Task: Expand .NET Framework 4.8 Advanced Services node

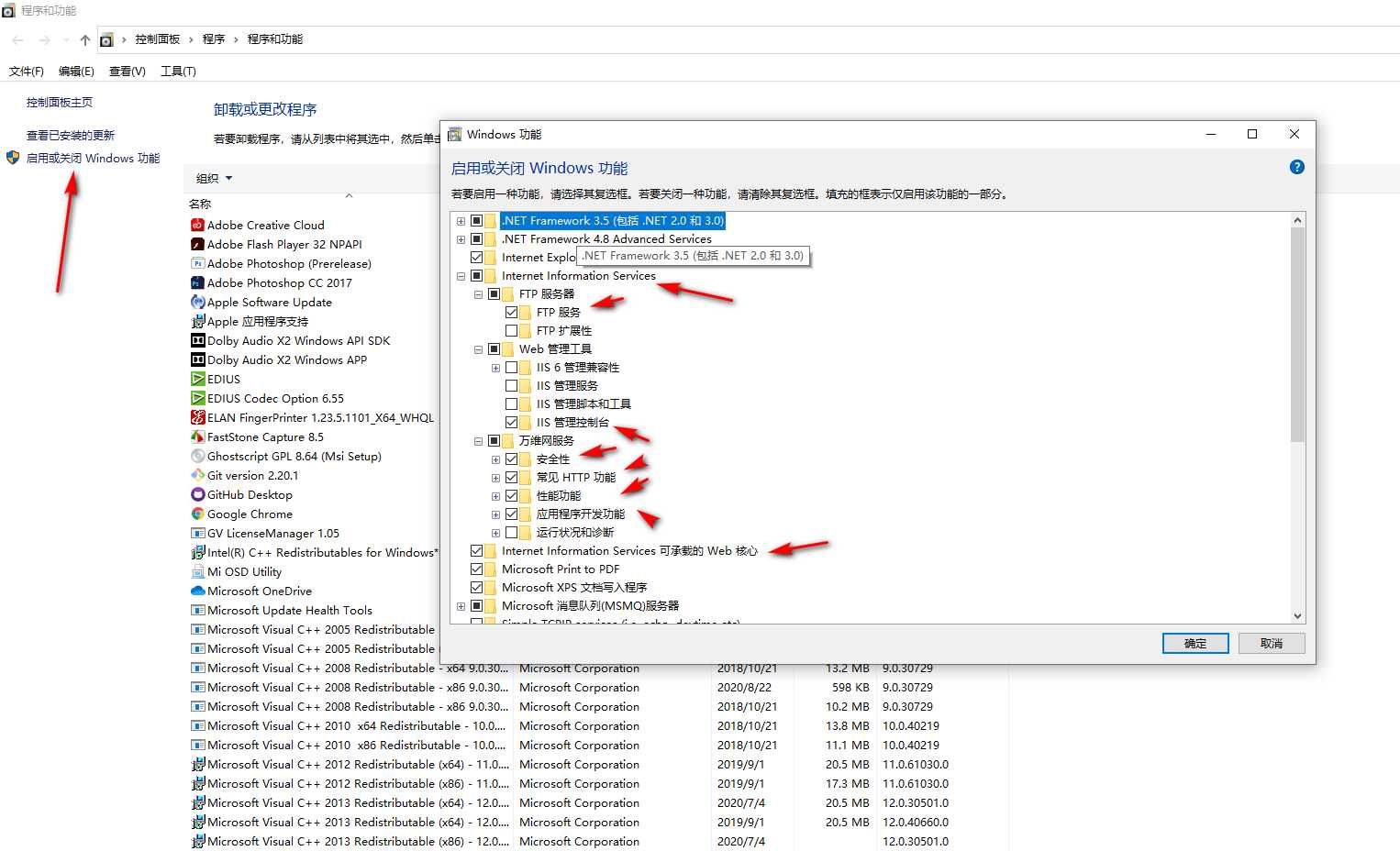Action: click(x=461, y=239)
